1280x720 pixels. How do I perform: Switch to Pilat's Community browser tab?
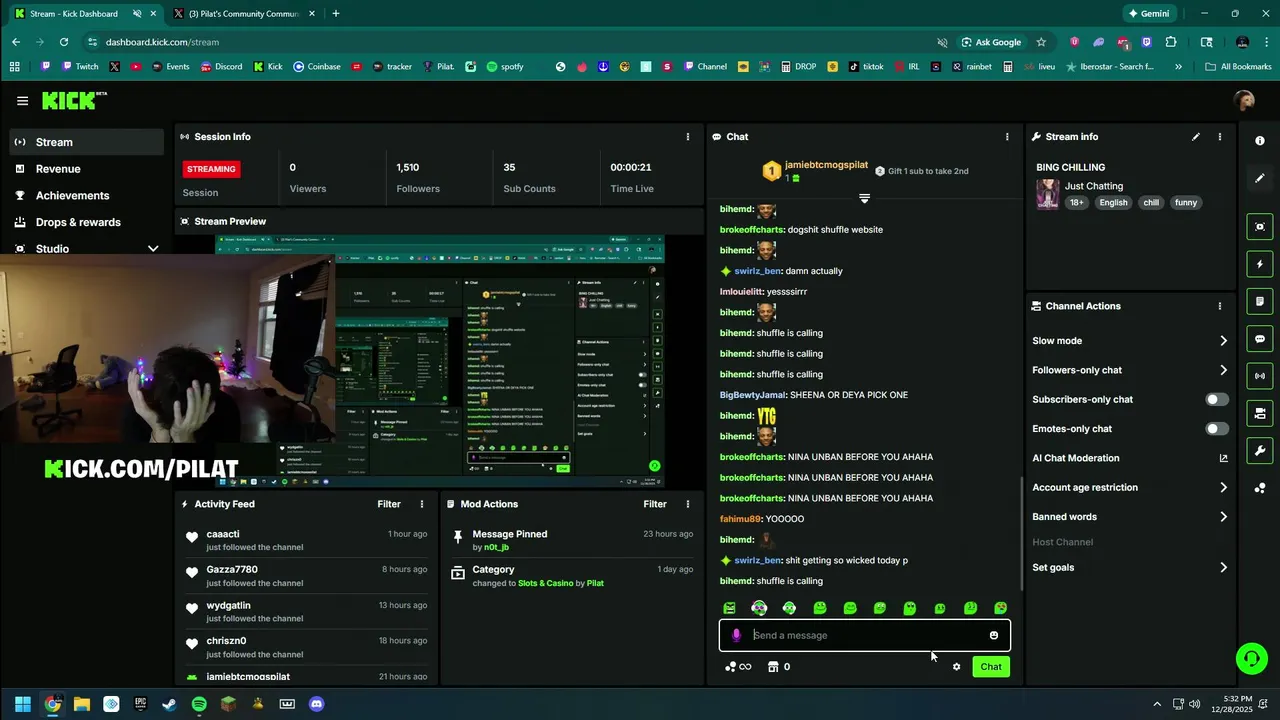(x=243, y=14)
